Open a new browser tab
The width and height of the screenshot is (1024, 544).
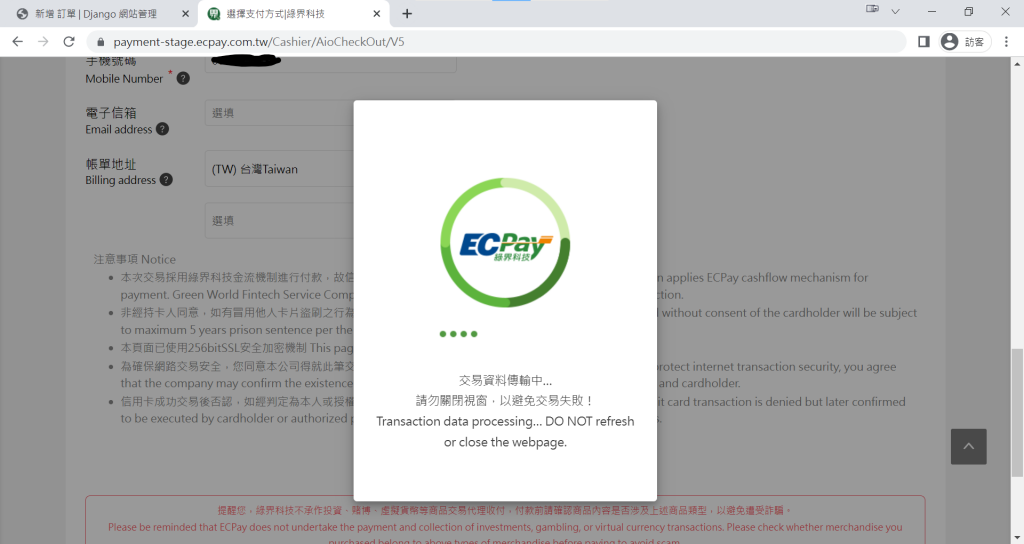pos(407,14)
